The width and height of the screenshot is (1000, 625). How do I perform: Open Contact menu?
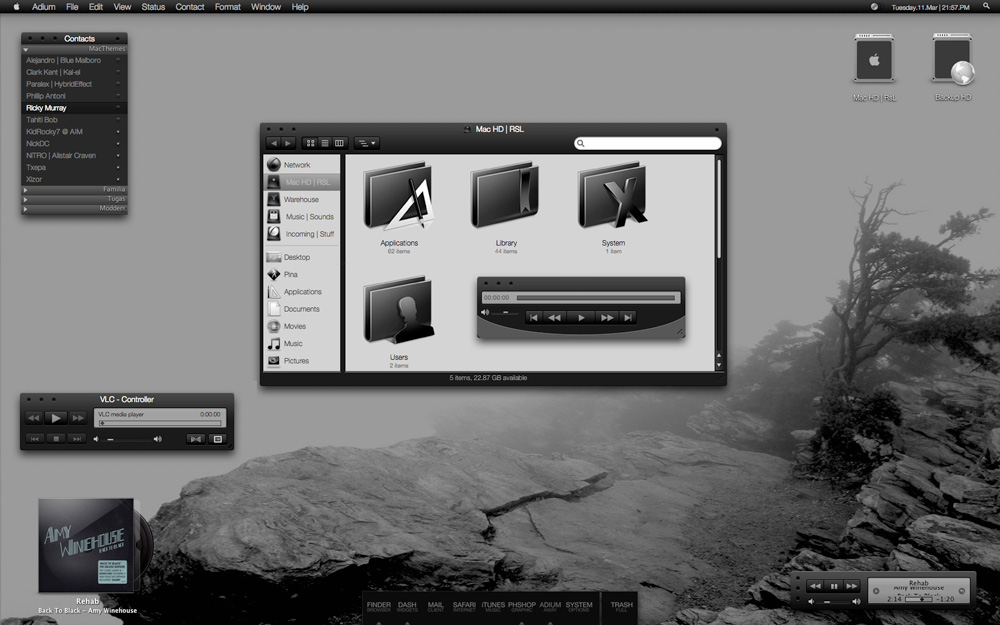pos(190,6)
